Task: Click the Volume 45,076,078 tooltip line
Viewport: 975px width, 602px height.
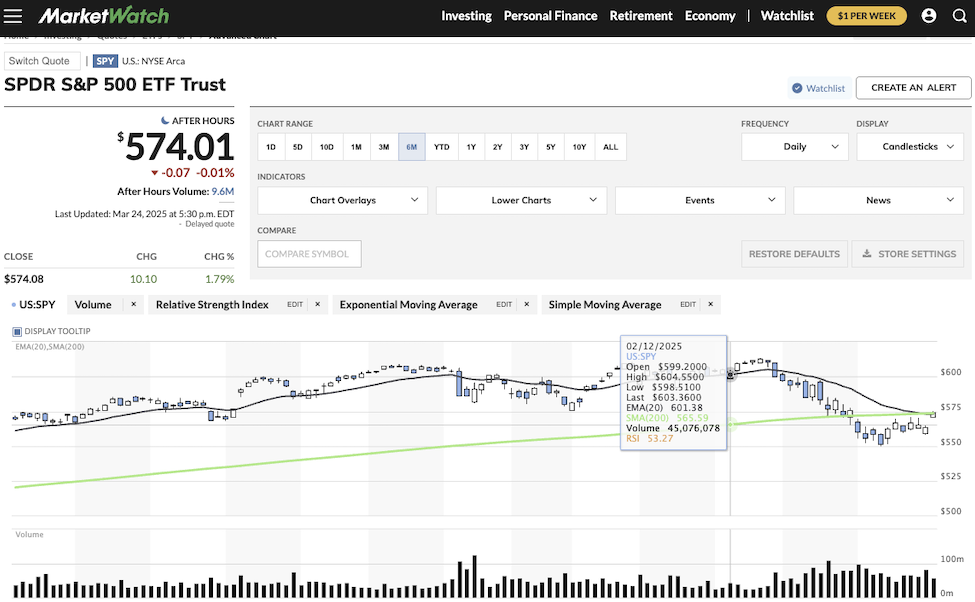Action: tap(673, 428)
